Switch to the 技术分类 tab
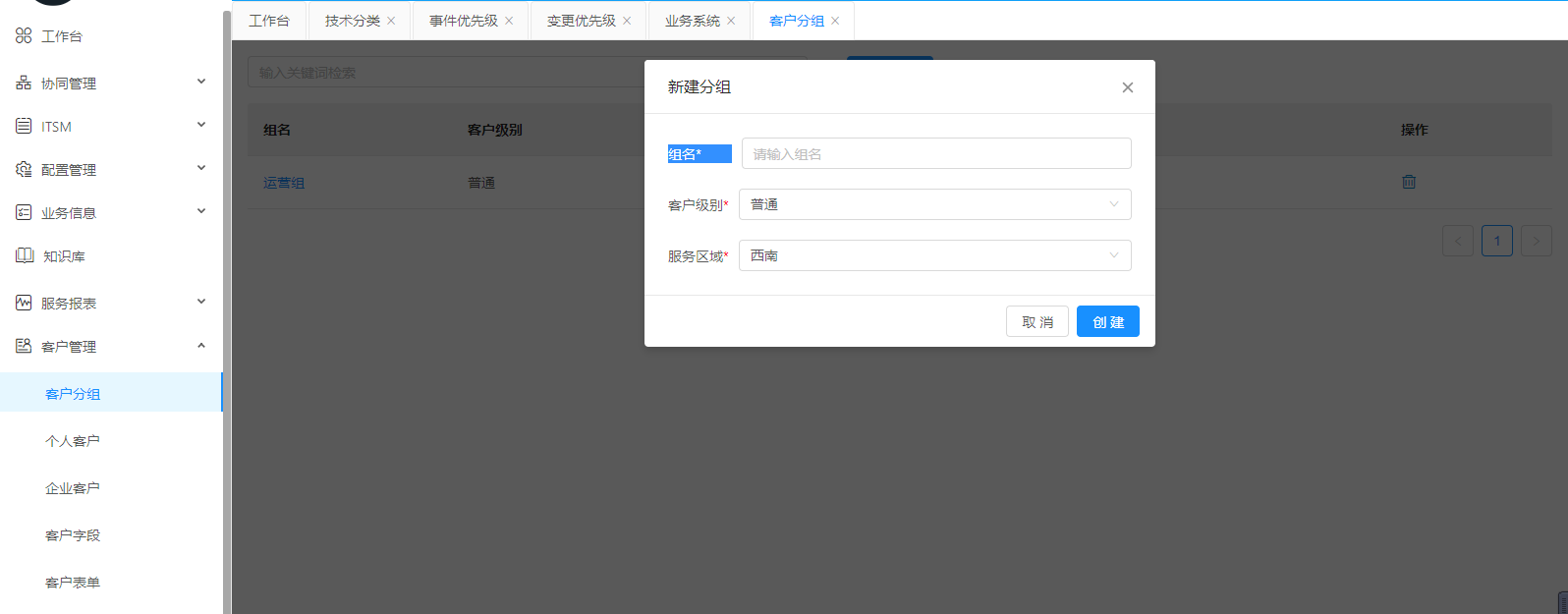The height and width of the screenshot is (614, 1568). pos(352,21)
